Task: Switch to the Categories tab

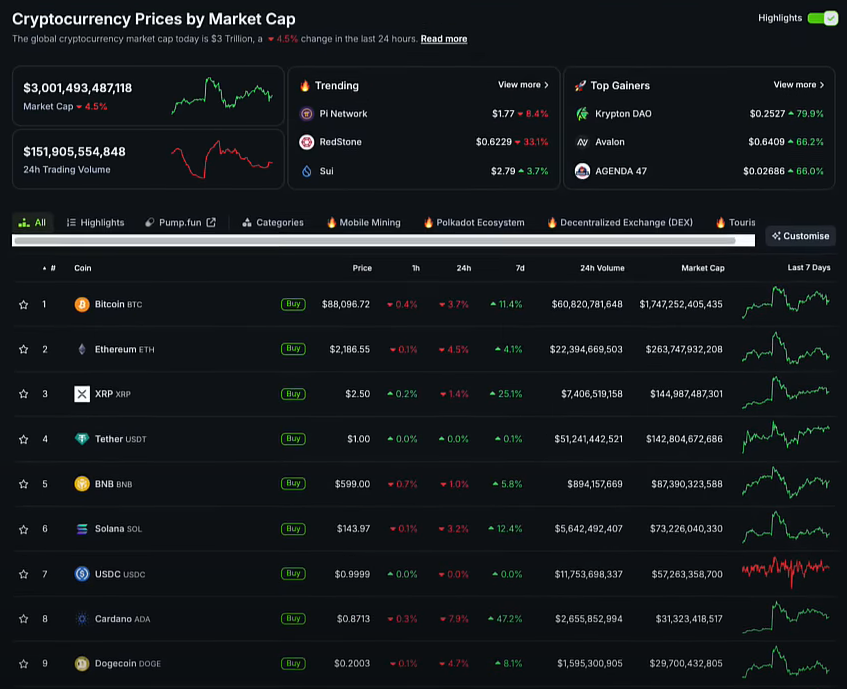Action: point(273,222)
